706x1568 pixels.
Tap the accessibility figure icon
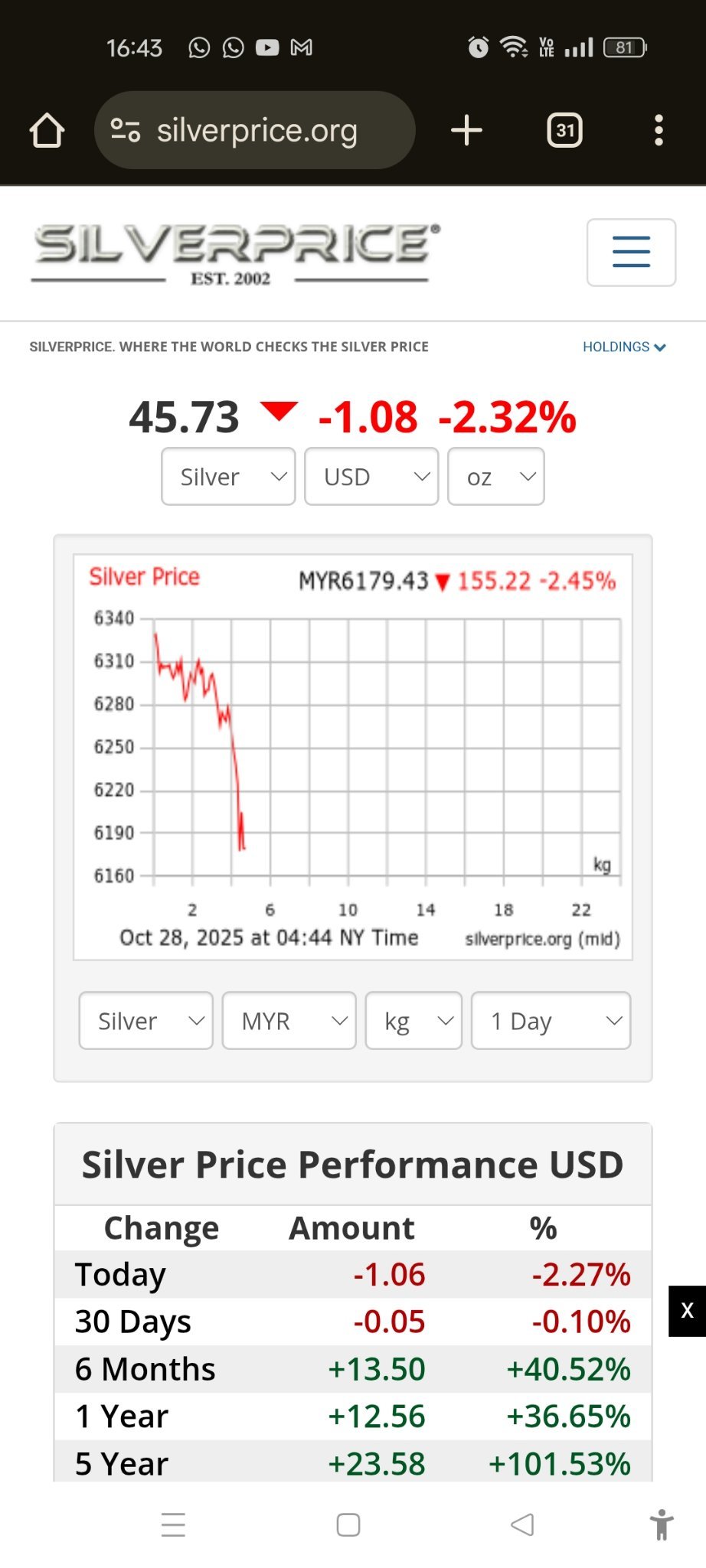[x=662, y=1524]
